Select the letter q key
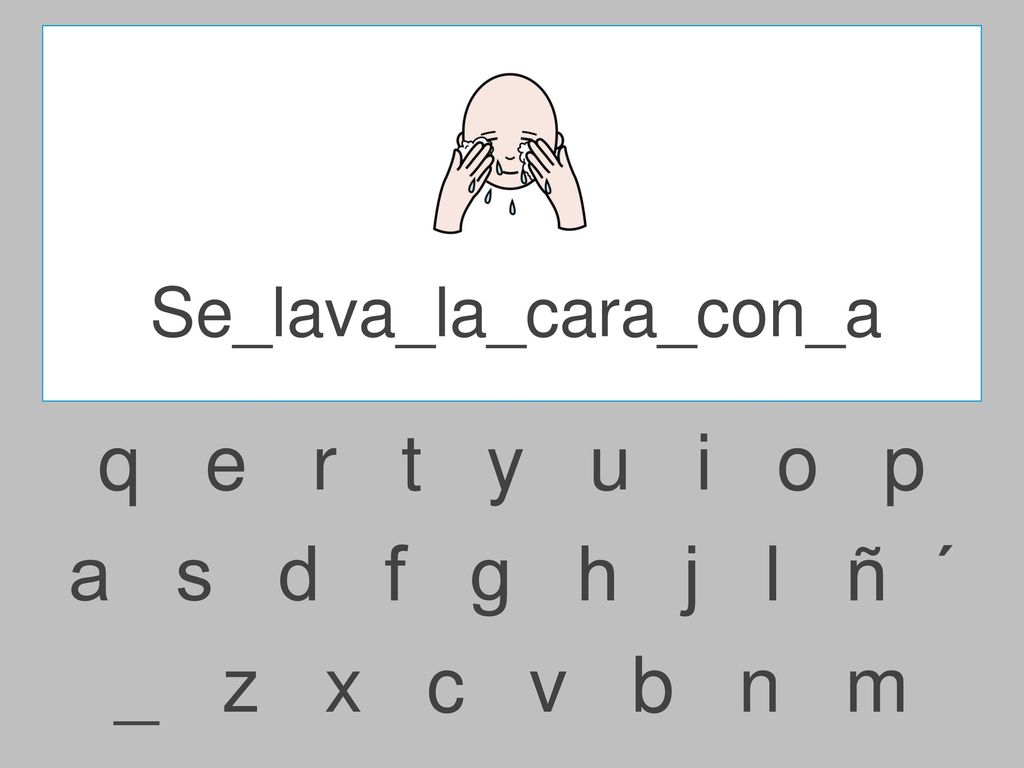The image size is (1024, 768). (x=118, y=475)
